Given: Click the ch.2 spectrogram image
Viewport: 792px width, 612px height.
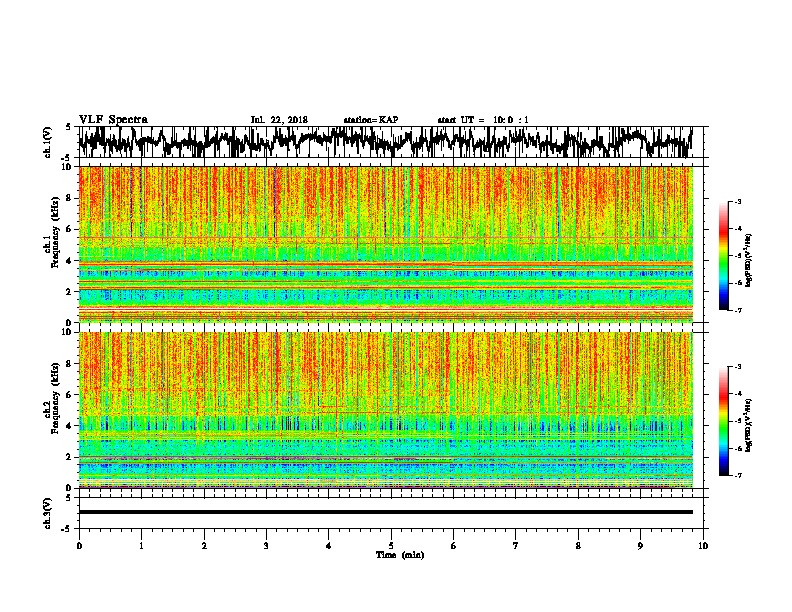Looking at the screenshot, I should click(x=386, y=410).
